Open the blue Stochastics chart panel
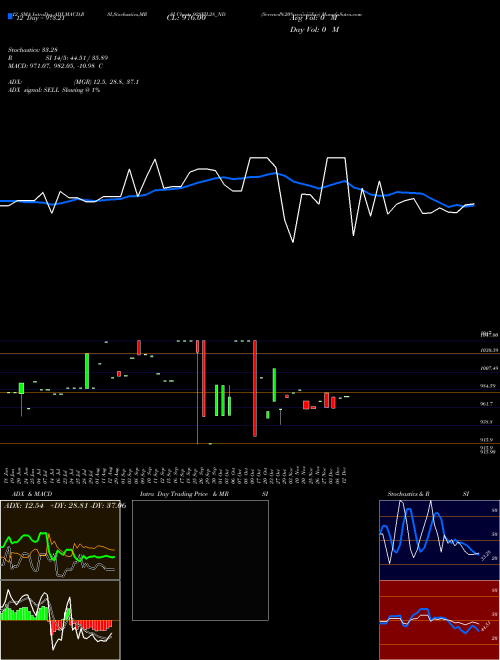This screenshot has width=500, height=660. (439, 540)
